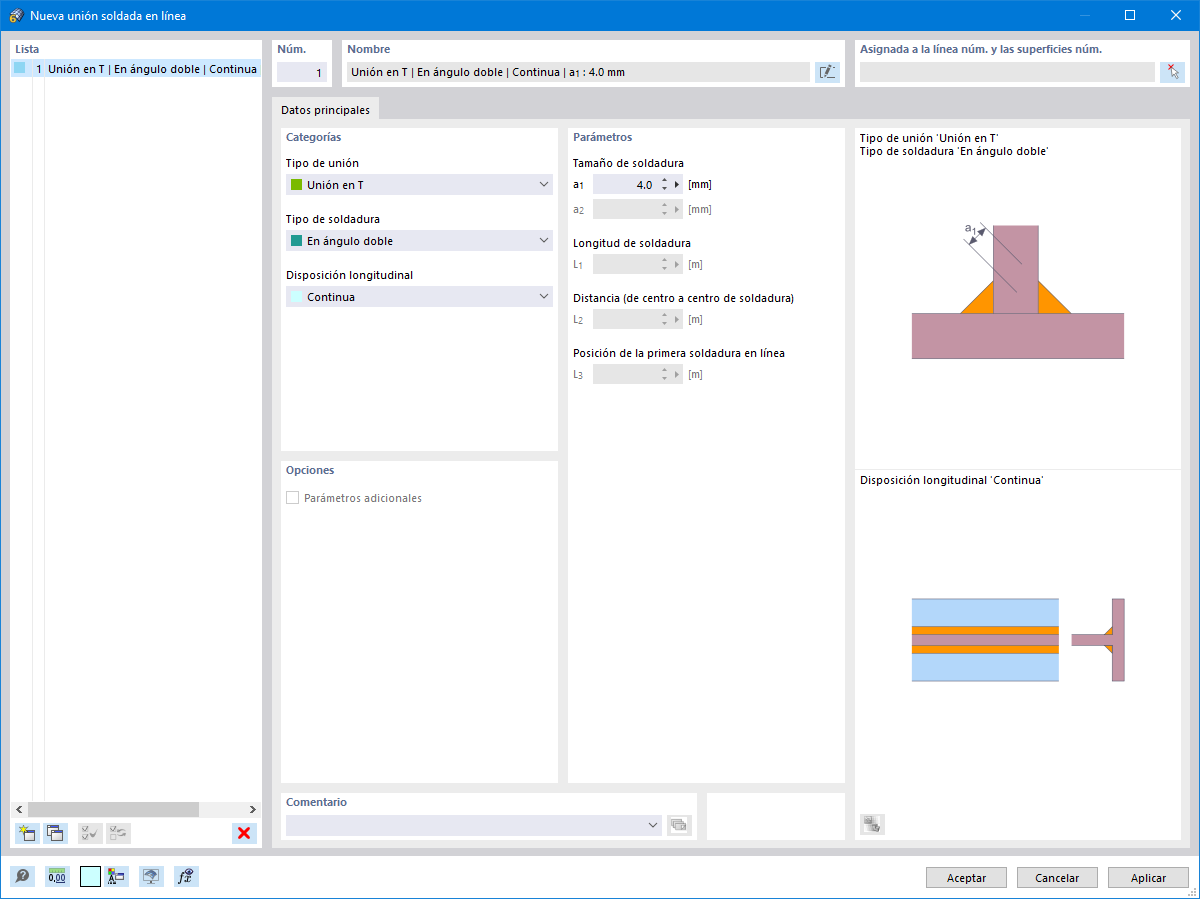This screenshot has width=1200, height=899.
Task: Click the select line in graphic icon
Action: click(x=1172, y=72)
